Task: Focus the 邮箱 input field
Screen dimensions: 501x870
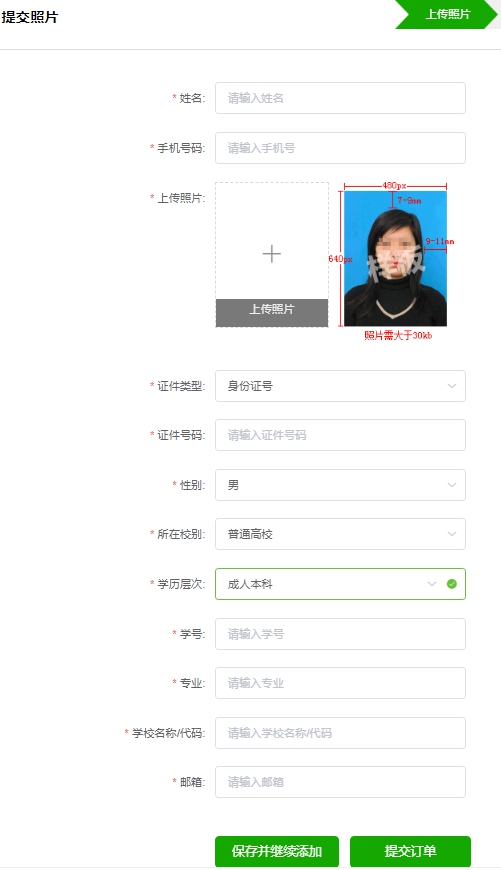Action: pos(340,782)
